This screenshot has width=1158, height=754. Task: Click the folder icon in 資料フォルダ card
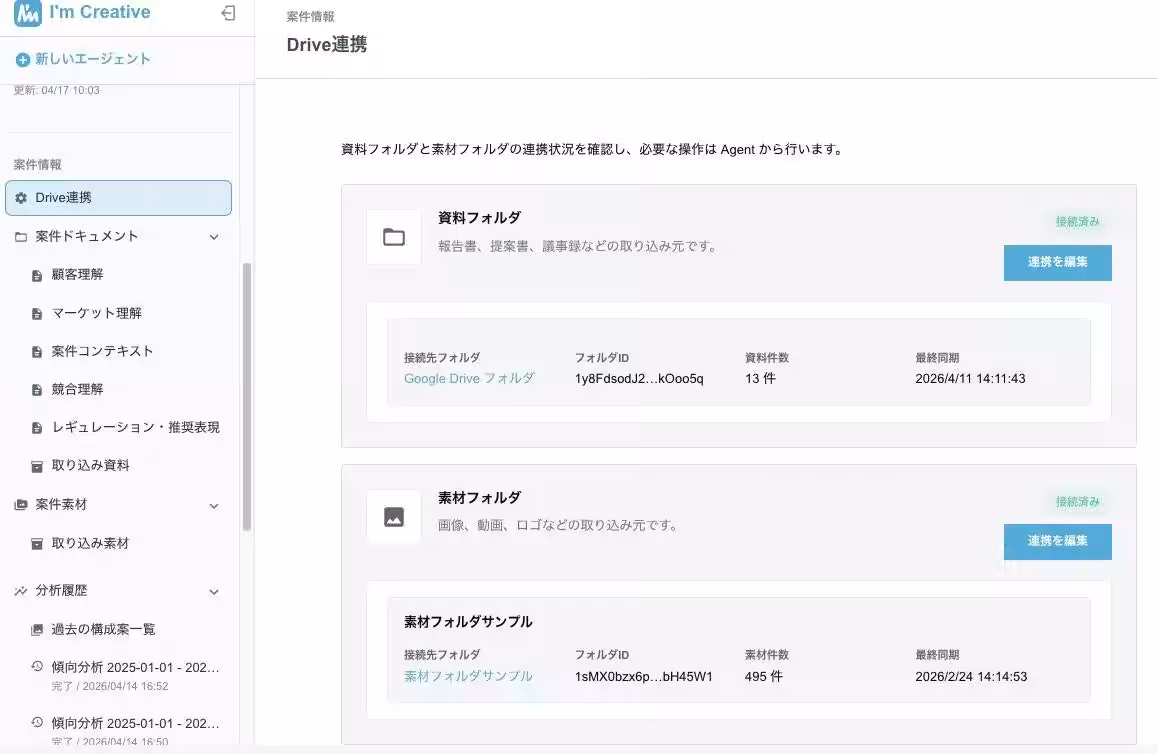coord(393,237)
